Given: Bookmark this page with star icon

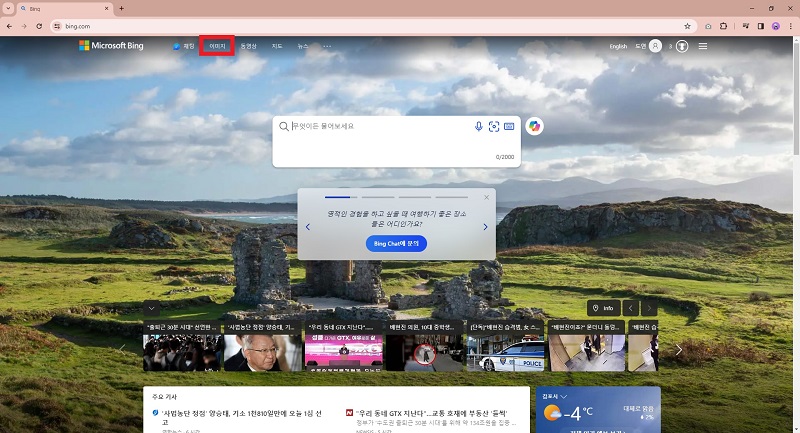Looking at the screenshot, I should pyautogui.click(x=687, y=26).
